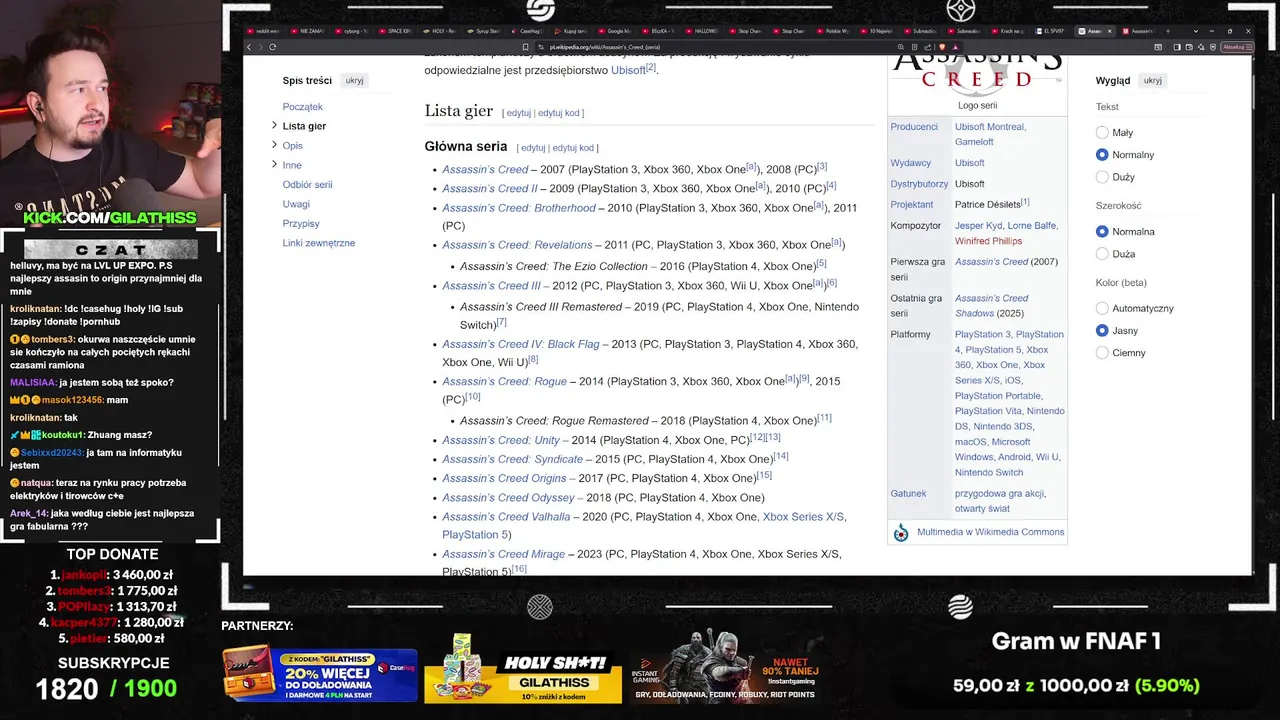Choose the Automatyczny color mode
This screenshot has height=720, width=1280.
tap(1102, 308)
